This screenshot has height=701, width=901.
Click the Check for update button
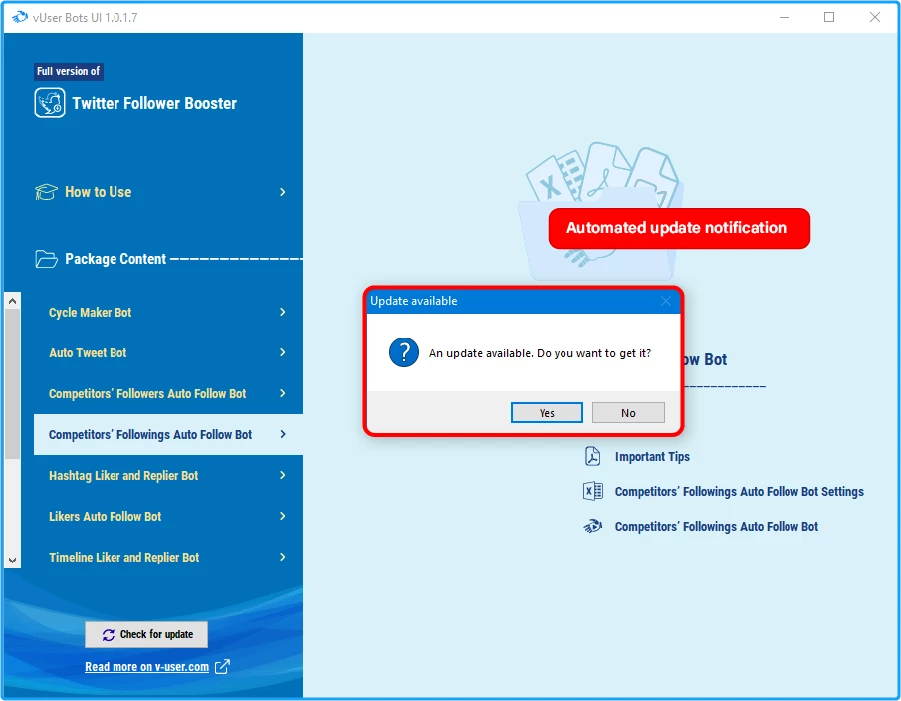tap(147, 634)
